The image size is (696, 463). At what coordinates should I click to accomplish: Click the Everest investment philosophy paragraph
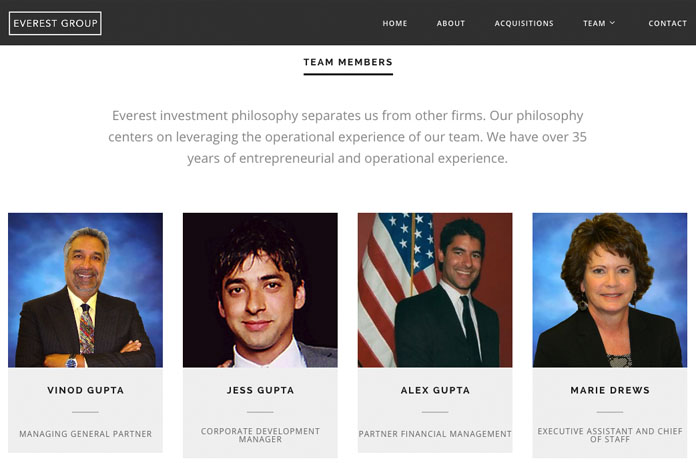348,137
